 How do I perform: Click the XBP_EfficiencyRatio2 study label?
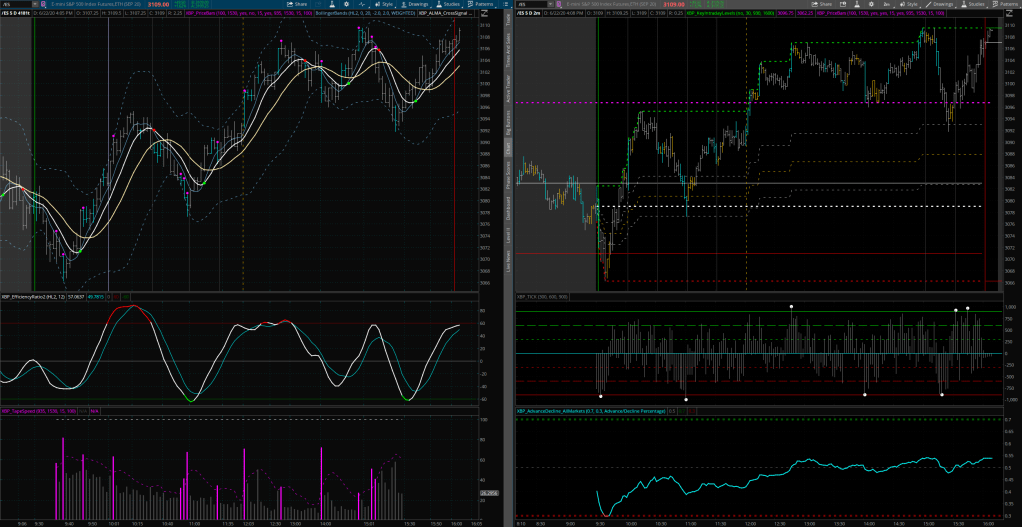tap(30, 297)
